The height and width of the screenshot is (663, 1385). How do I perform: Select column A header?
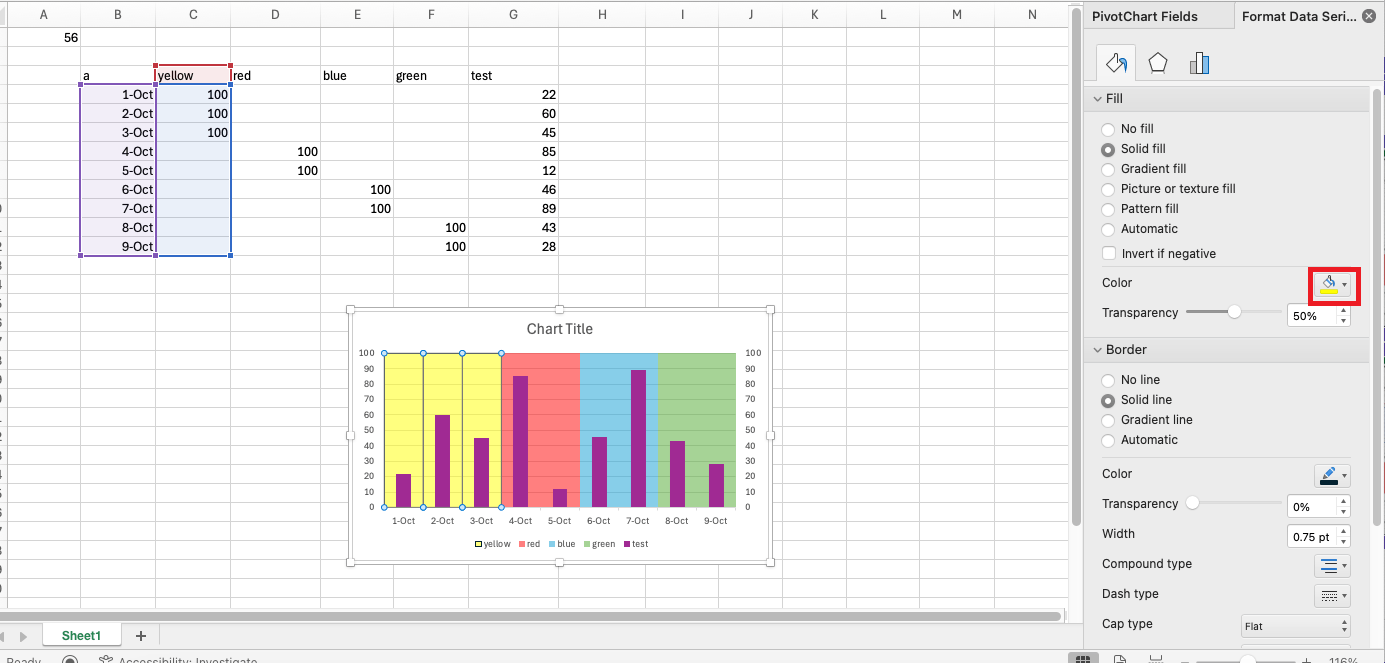click(43, 14)
